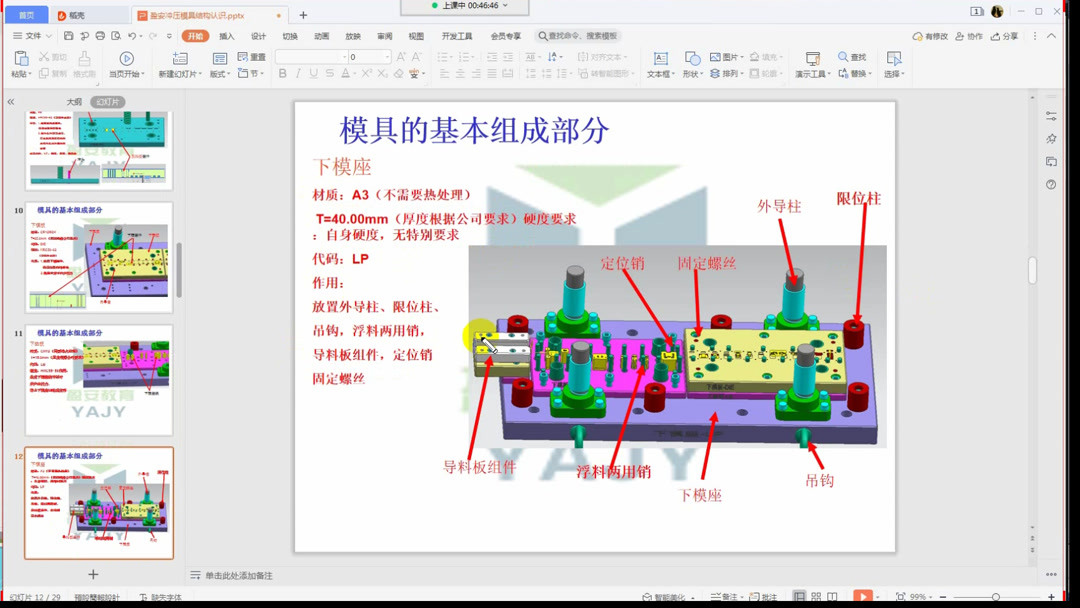Screen dimensions: 1080x608
Task: Toggle underline formatting for text
Action: (x=313, y=74)
